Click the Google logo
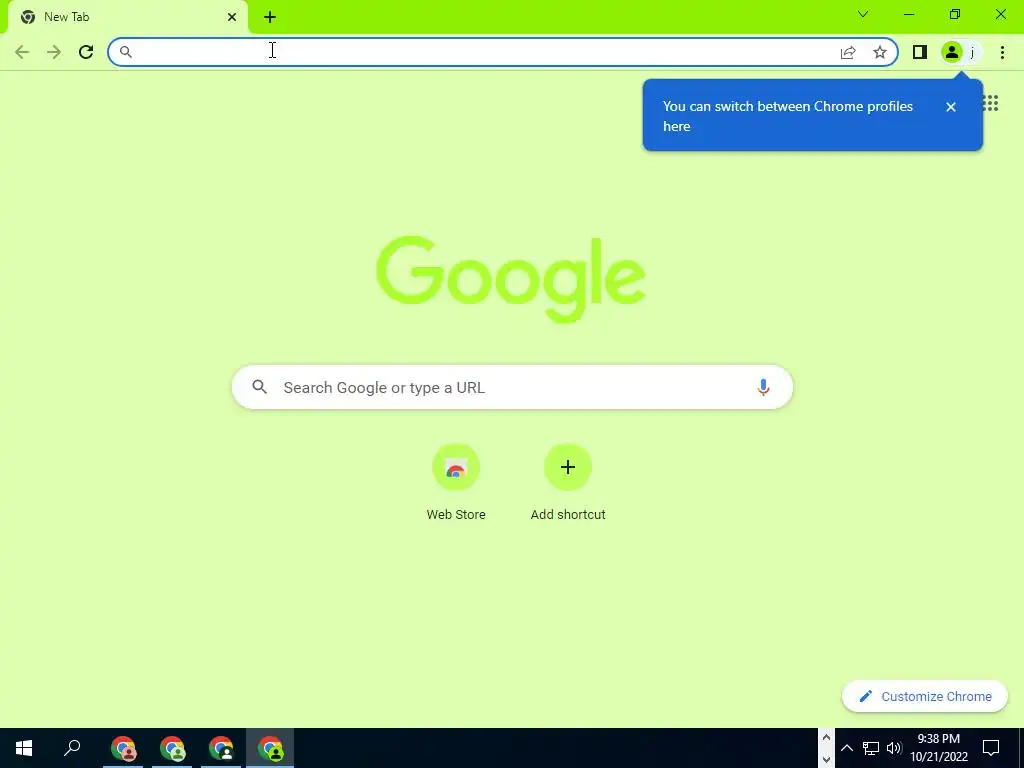The image size is (1024, 768). (x=511, y=280)
